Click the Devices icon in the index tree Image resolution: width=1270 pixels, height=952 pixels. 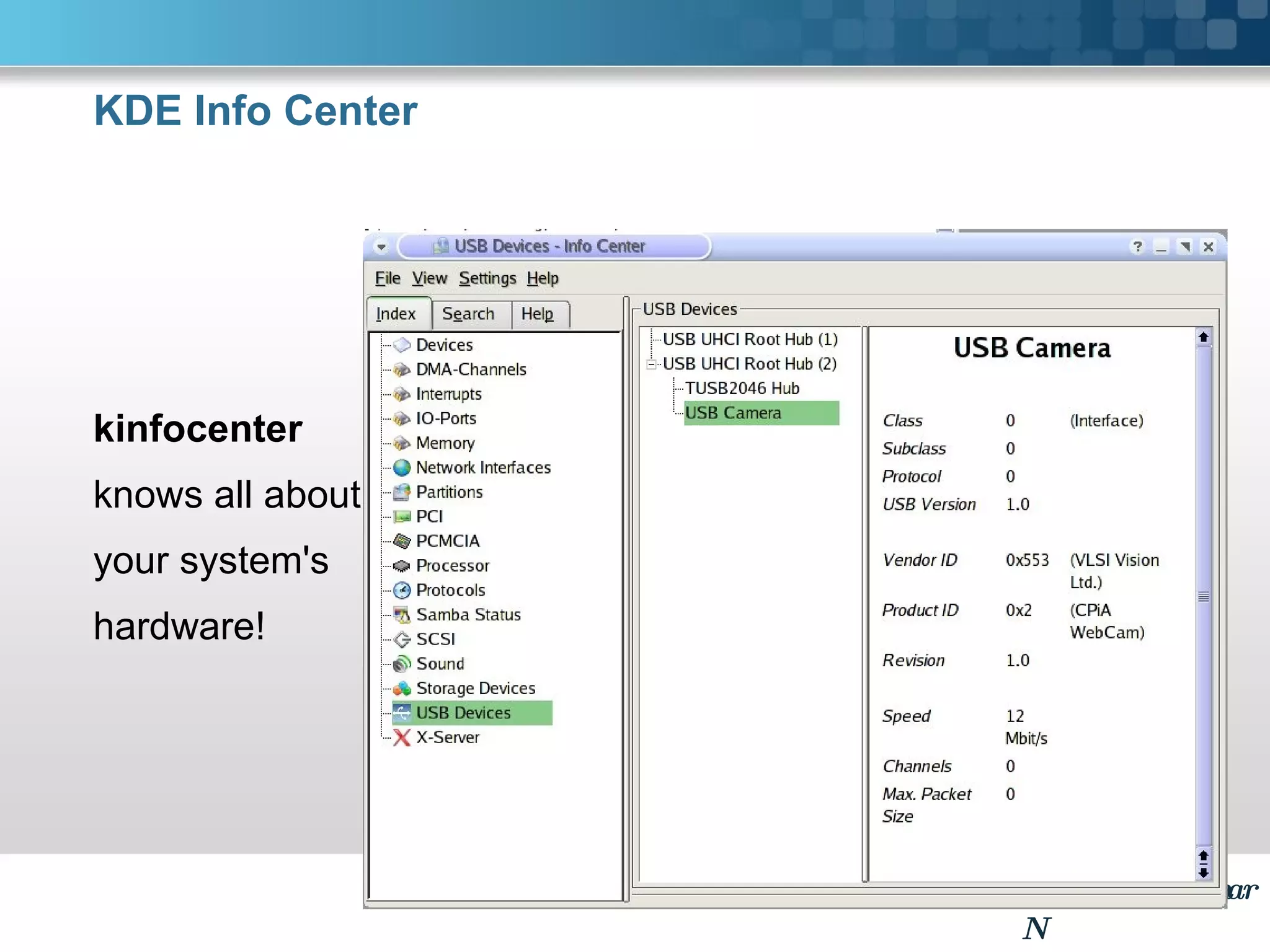coord(402,345)
